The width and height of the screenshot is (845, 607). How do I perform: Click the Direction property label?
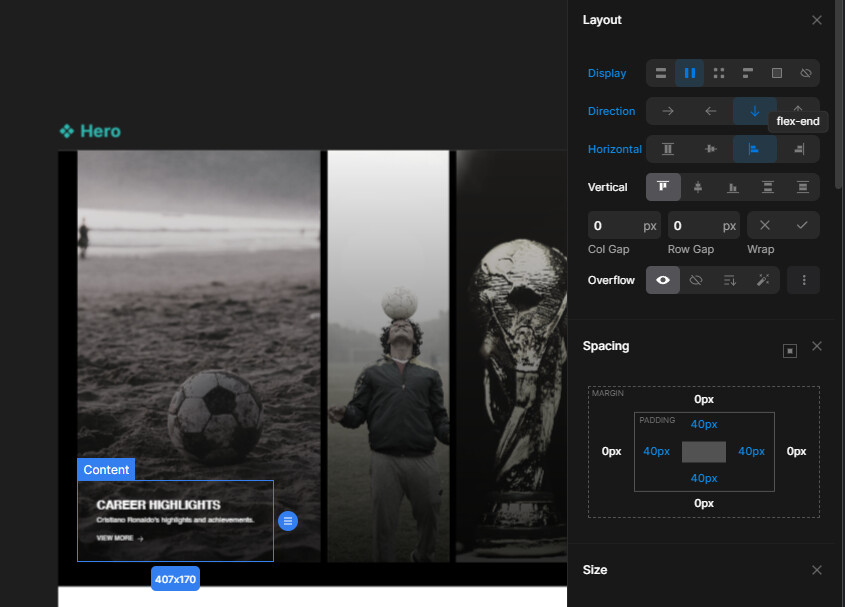click(x=611, y=111)
